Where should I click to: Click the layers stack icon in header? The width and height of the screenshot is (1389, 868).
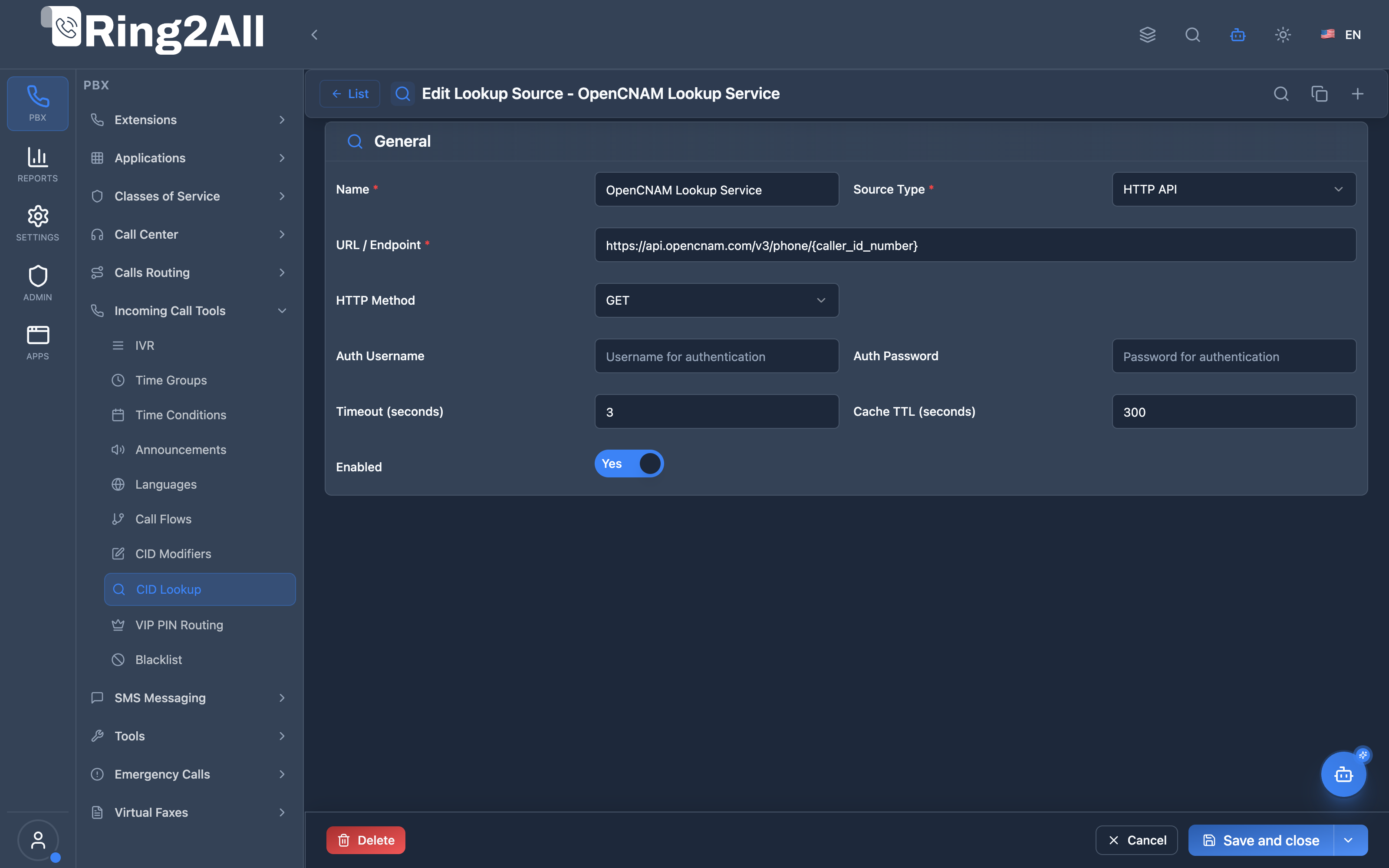click(1147, 34)
